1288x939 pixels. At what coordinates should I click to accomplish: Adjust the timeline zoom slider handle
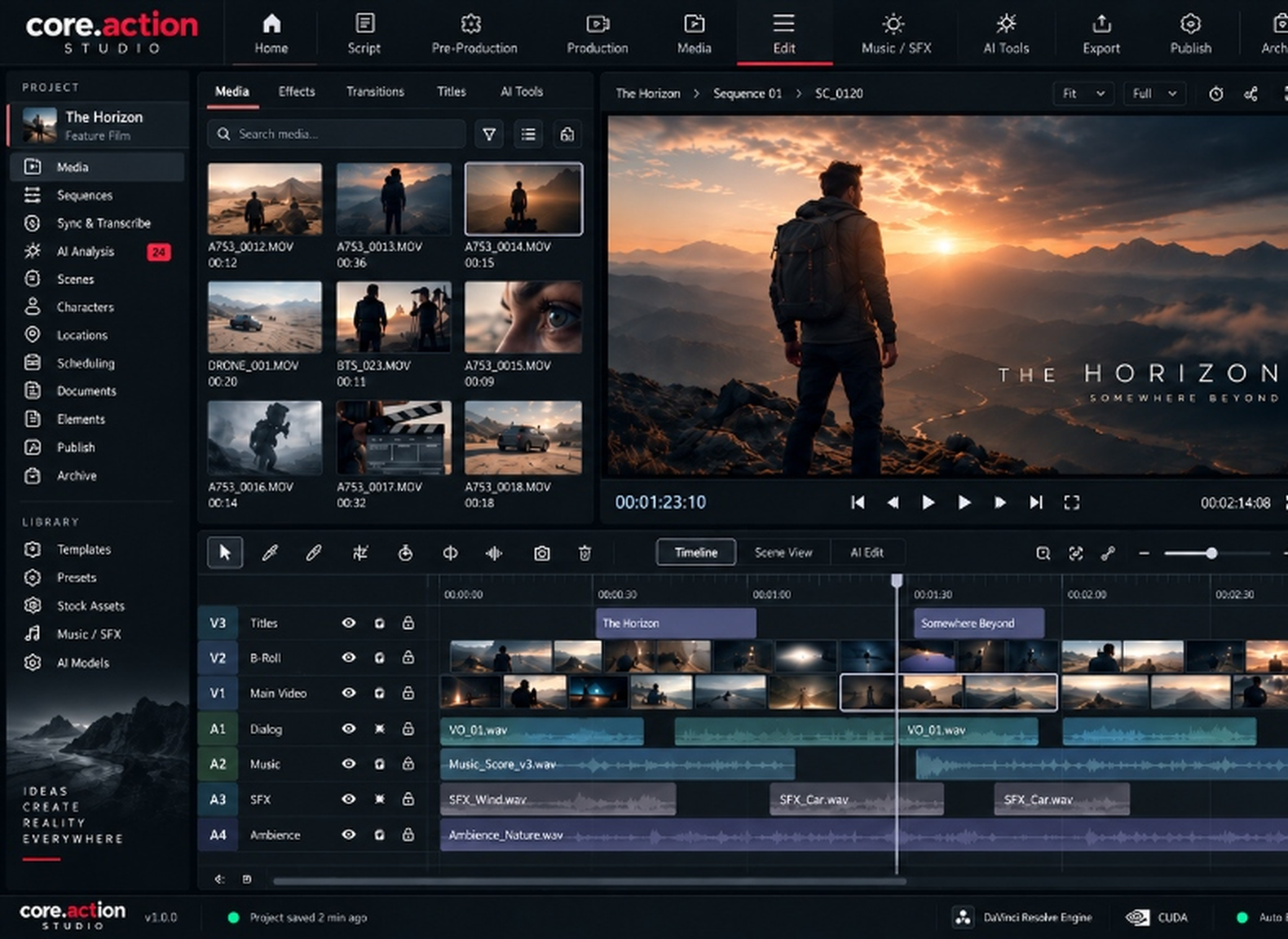point(1211,553)
